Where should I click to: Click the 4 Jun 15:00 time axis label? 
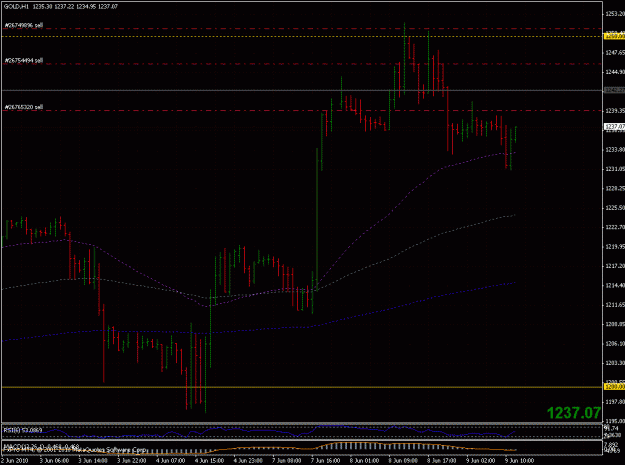(210, 461)
